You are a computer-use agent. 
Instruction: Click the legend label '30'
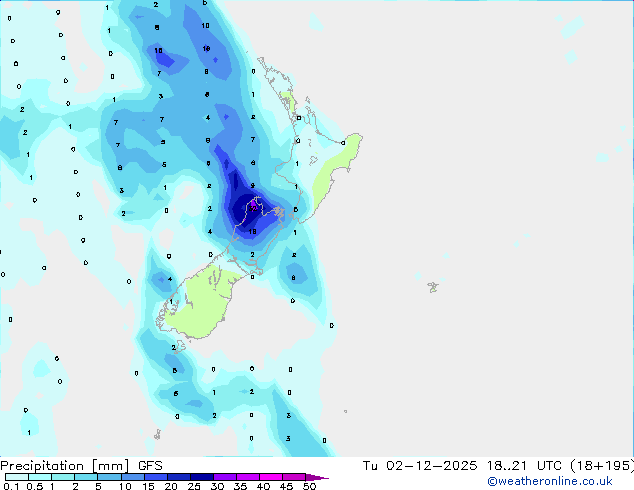(217, 486)
